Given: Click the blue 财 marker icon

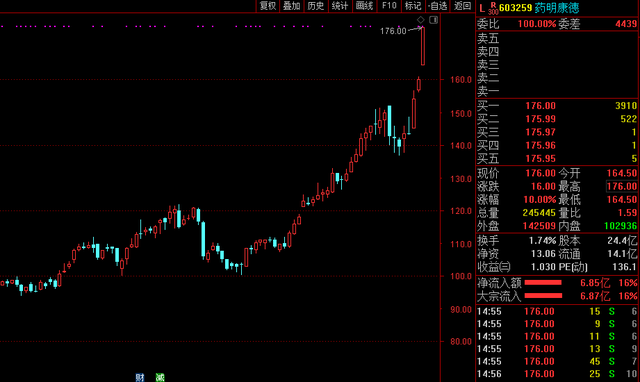Looking at the screenshot, I should [x=140, y=378].
